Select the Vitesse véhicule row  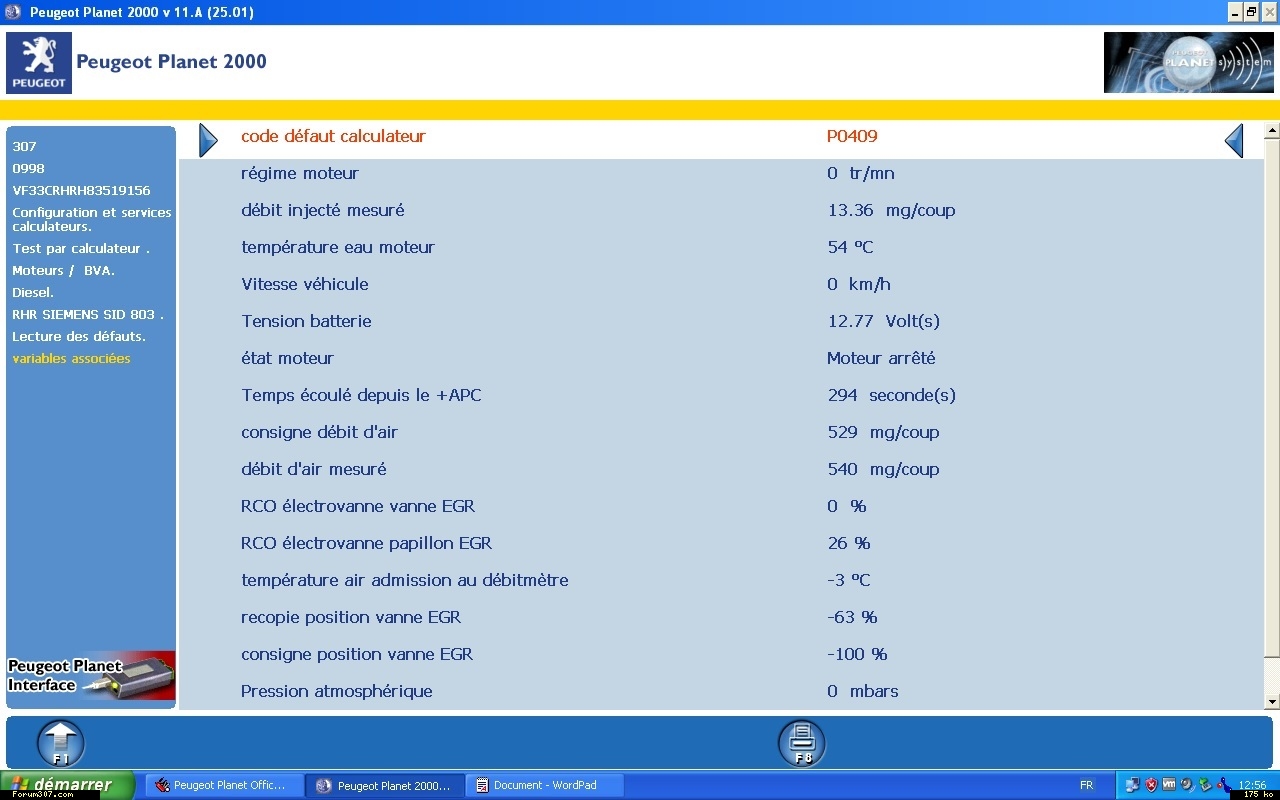721,284
